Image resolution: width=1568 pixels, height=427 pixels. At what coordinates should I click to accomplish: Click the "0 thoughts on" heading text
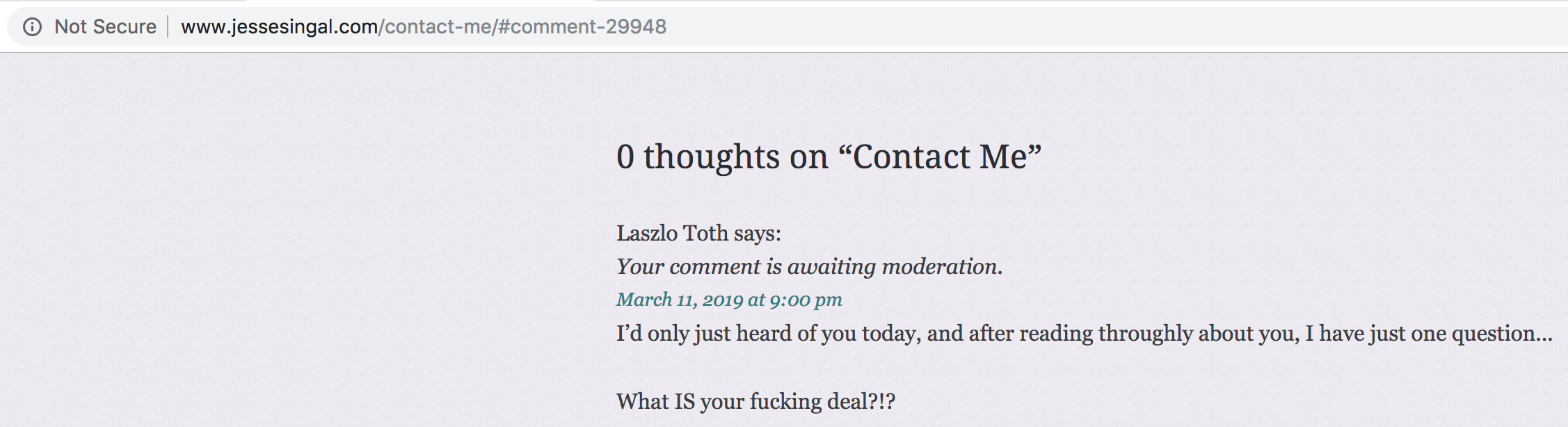coord(722,156)
